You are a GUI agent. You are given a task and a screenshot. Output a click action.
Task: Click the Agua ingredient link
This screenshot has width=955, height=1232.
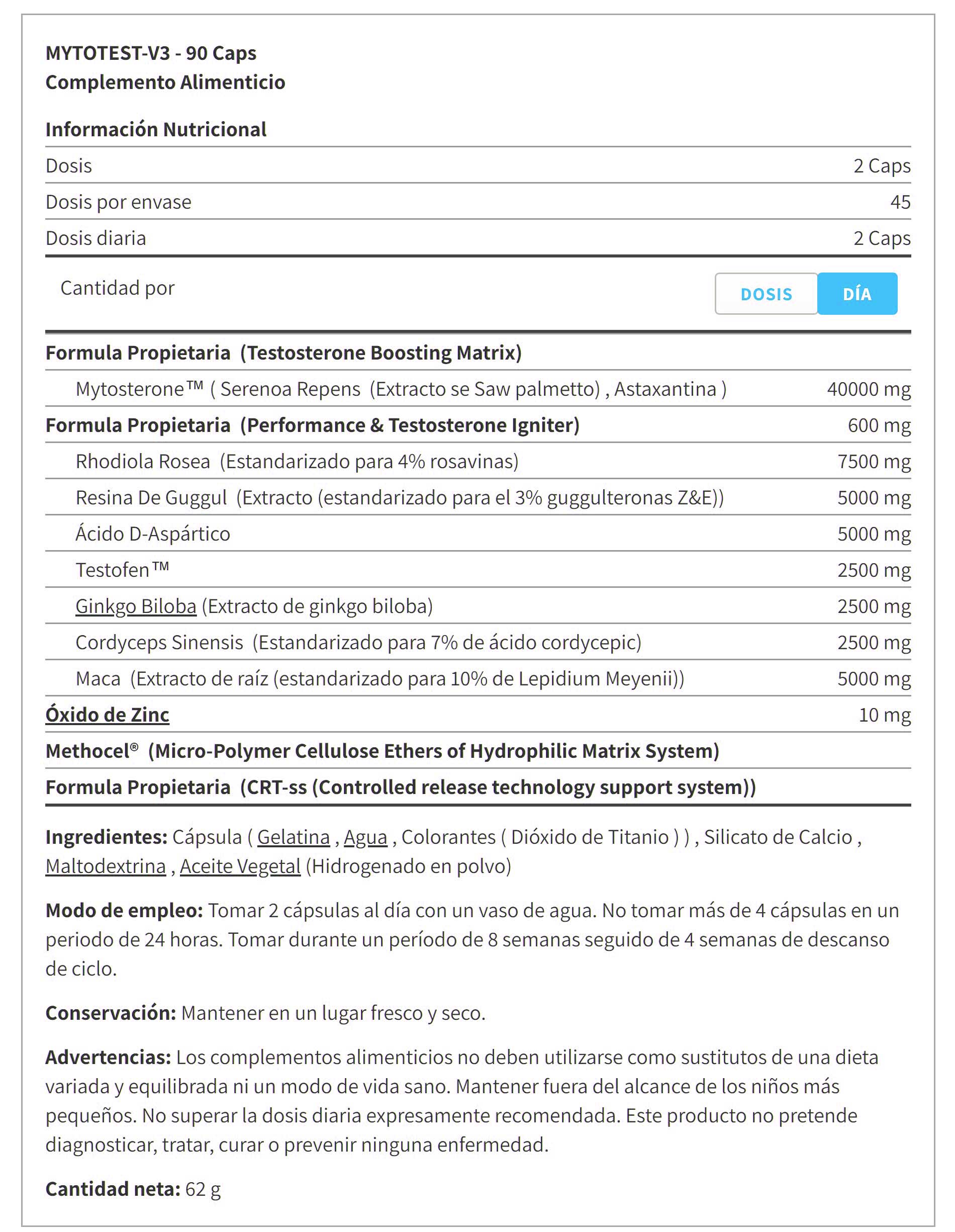(365, 837)
